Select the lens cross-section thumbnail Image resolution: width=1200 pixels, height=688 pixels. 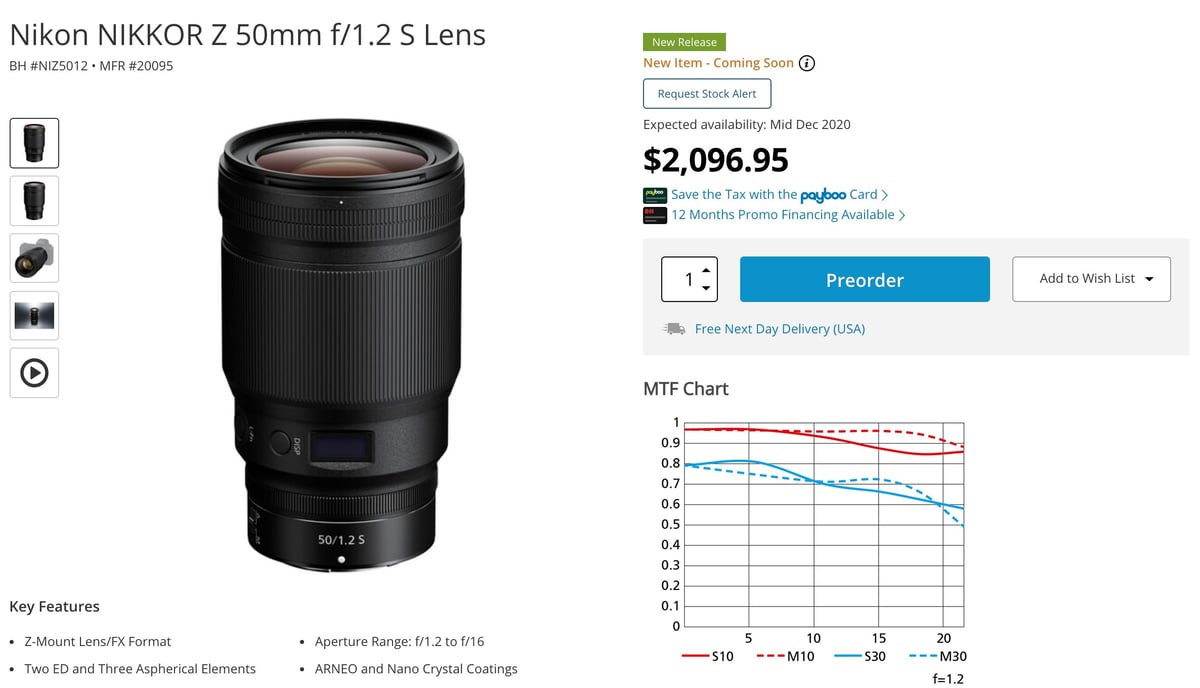point(33,315)
